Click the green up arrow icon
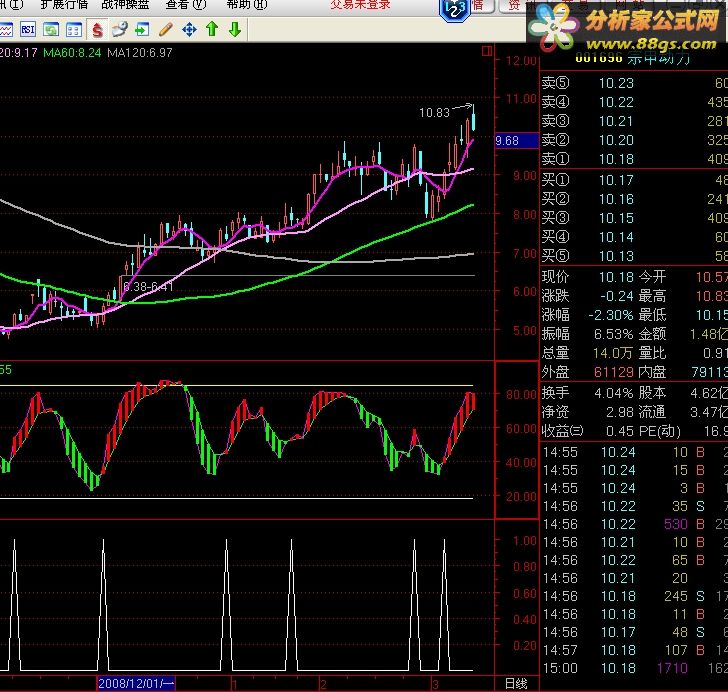 (212, 29)
